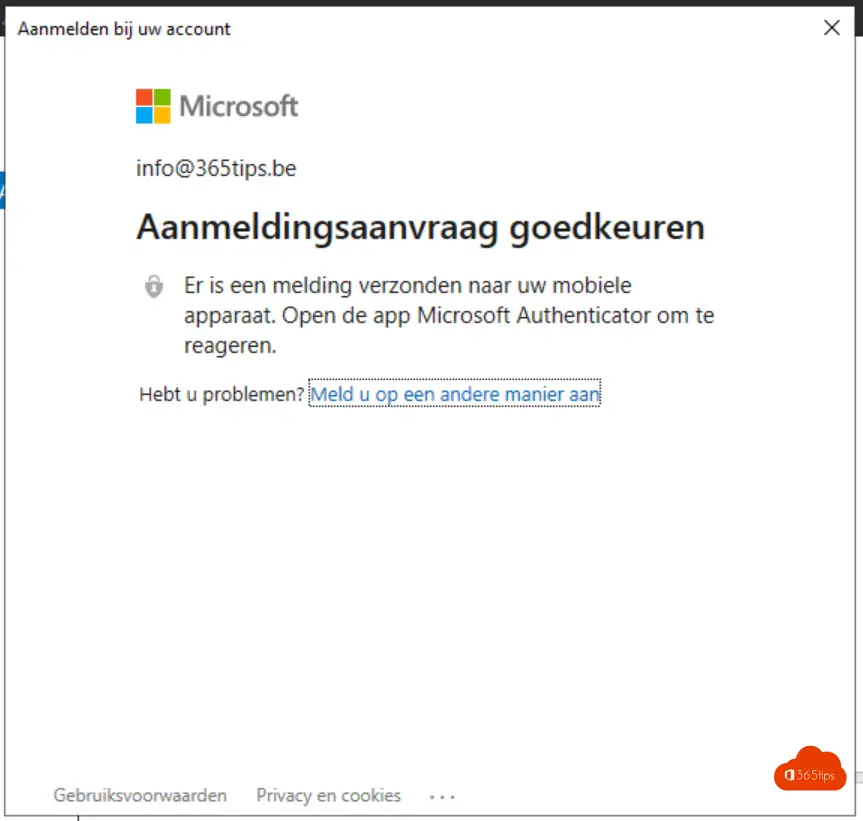Image resolution: width=863 pixels, height=821 pixels.
Task: Open the three-dots footer options
Action: coord(442,796)
